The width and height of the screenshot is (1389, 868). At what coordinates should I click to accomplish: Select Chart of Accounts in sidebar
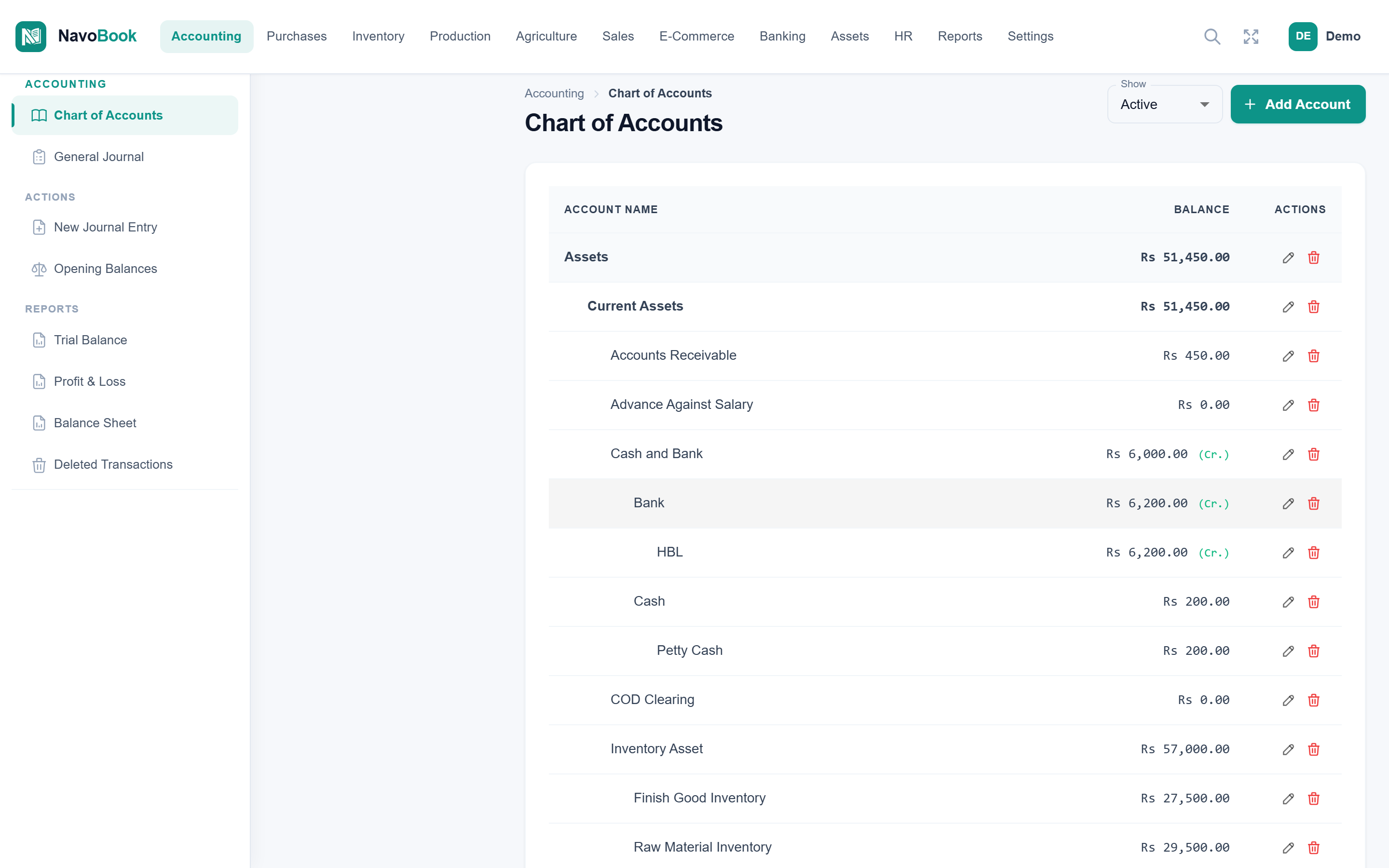pyautogui.click(x=124, y=115)
